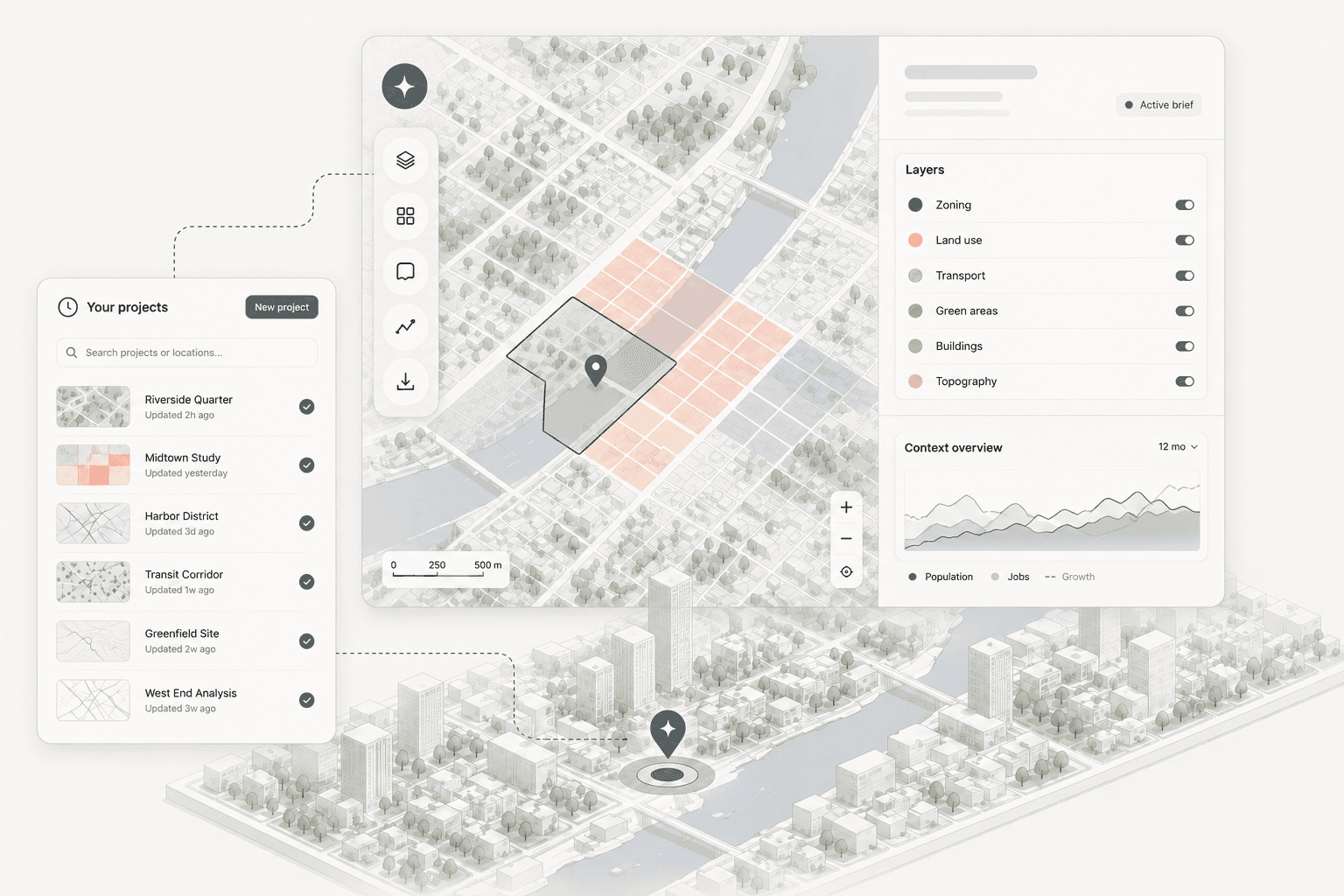The height and width of the screenshot is (896, 1344).
Task: Select the Midtown Study project name
Action: point(183,458)
